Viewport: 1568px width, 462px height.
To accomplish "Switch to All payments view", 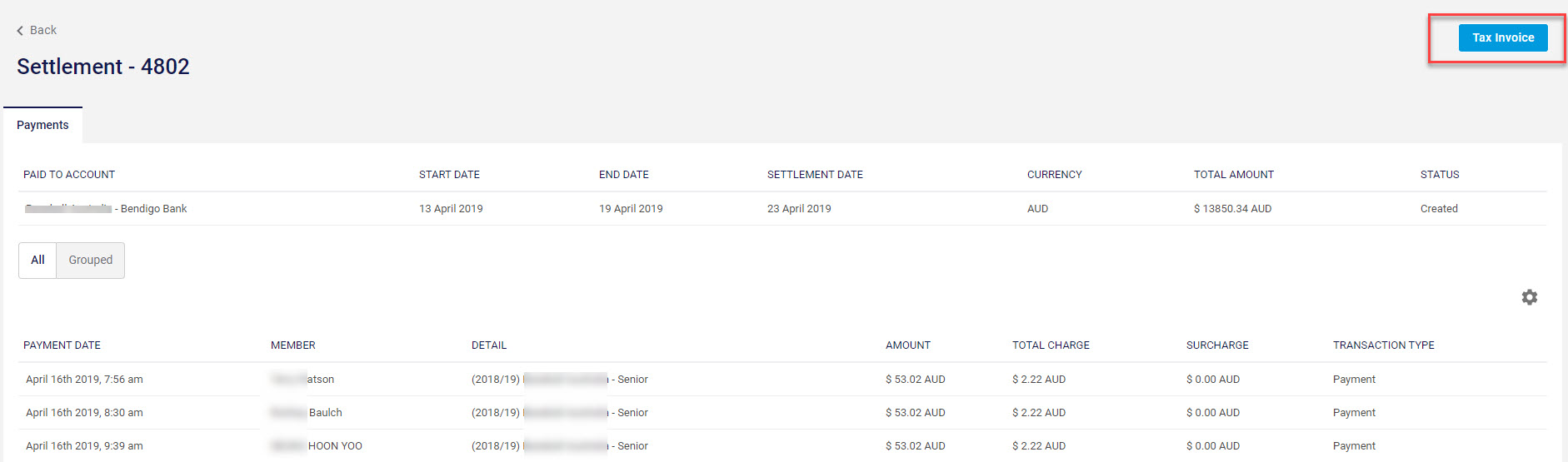I will click(x=37, y=261).
